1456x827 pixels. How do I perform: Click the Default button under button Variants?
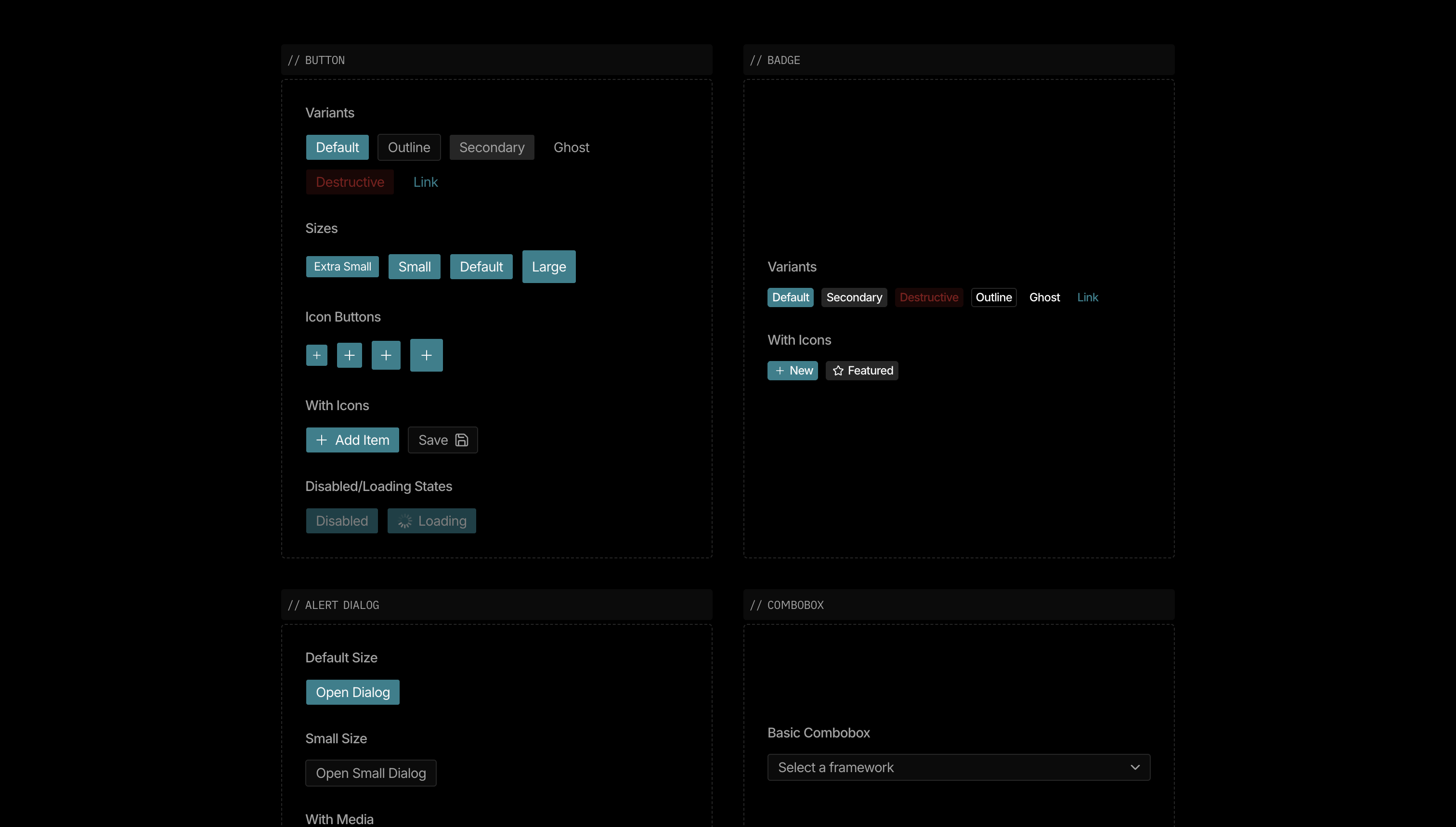pos(338,148)
